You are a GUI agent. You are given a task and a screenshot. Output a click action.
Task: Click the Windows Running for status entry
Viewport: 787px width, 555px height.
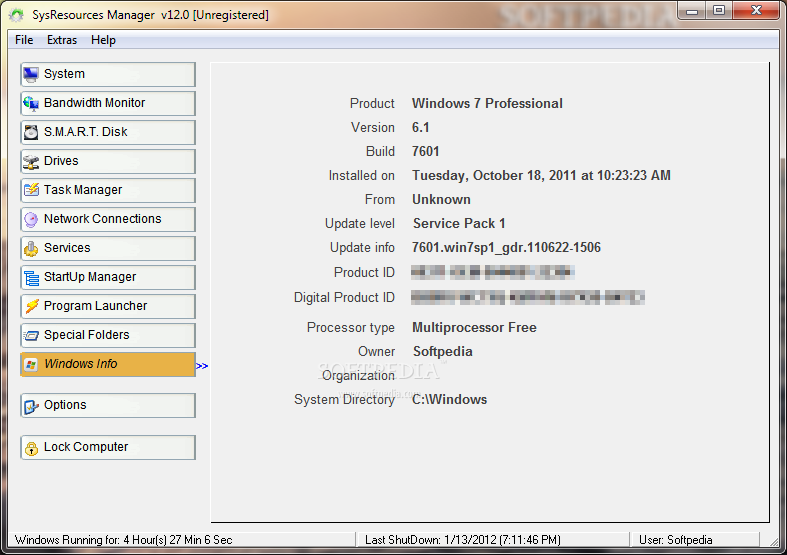pos(123,540)
